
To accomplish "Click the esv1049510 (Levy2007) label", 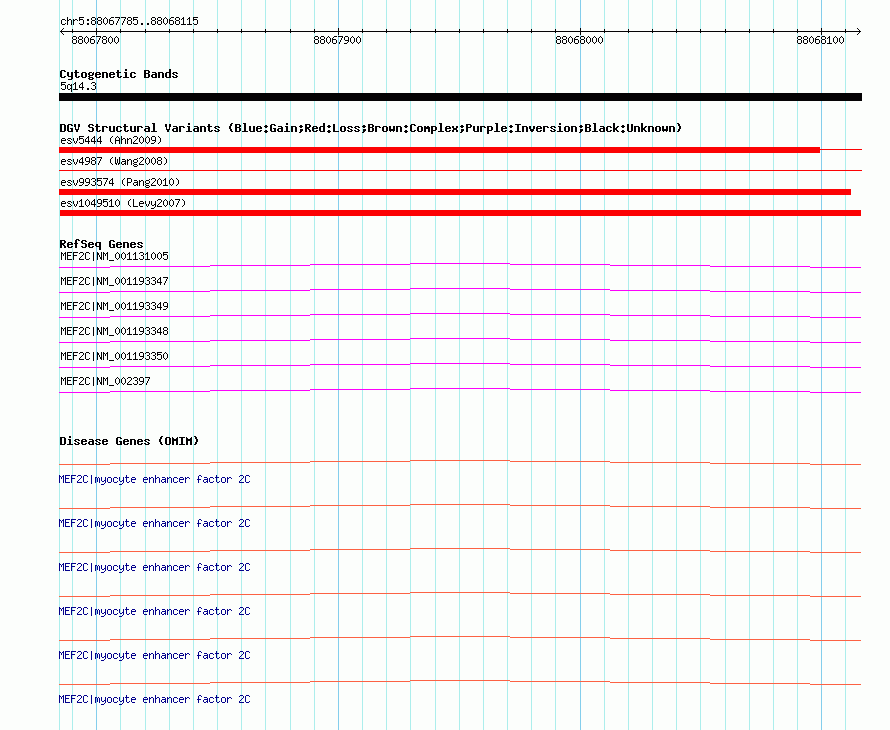I will (123, 203).
